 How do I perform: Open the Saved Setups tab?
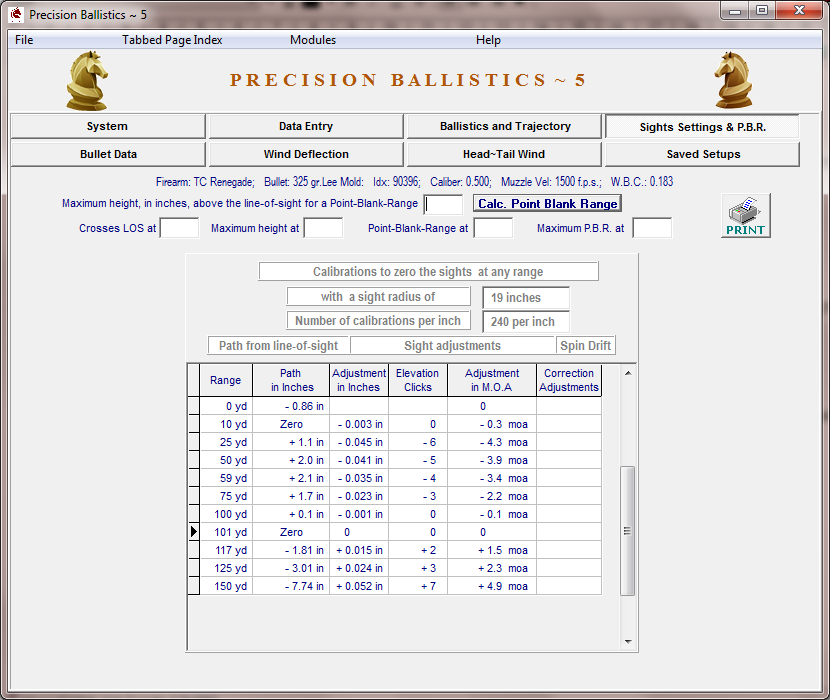pyautogui.click(x=703, y=154)
